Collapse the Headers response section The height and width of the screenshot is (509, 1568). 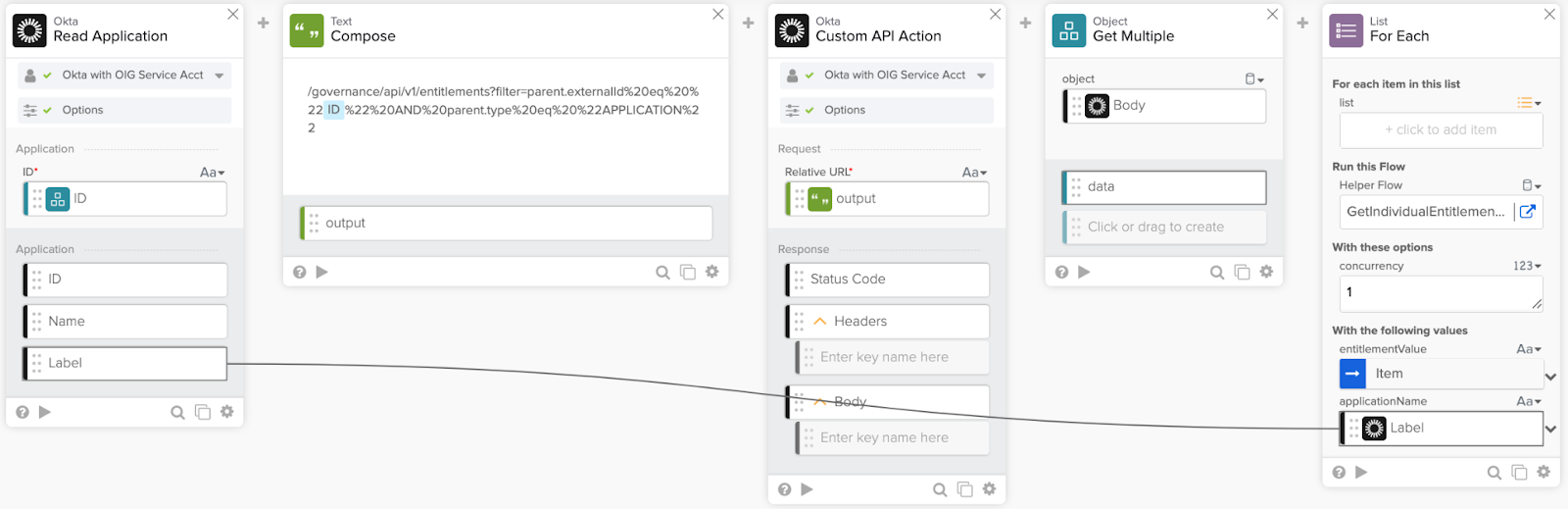tap(820, 322)
